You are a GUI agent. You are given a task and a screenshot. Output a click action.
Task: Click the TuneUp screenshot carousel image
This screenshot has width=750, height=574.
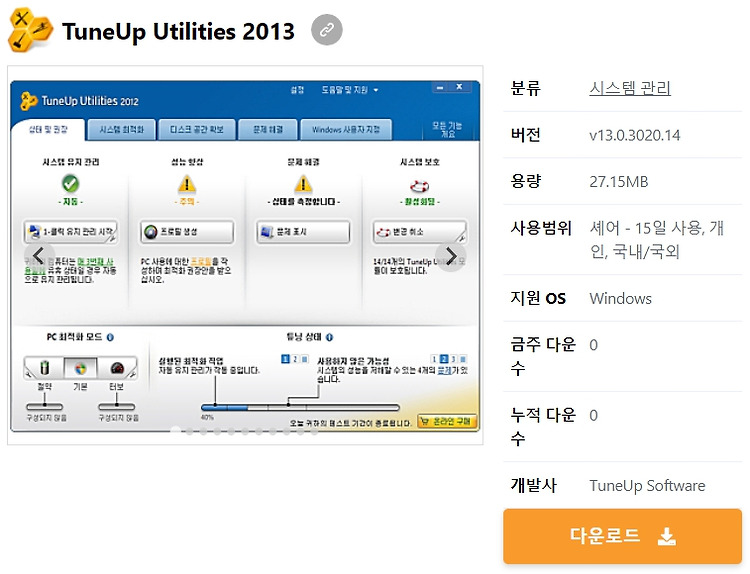tap(245, 255)
